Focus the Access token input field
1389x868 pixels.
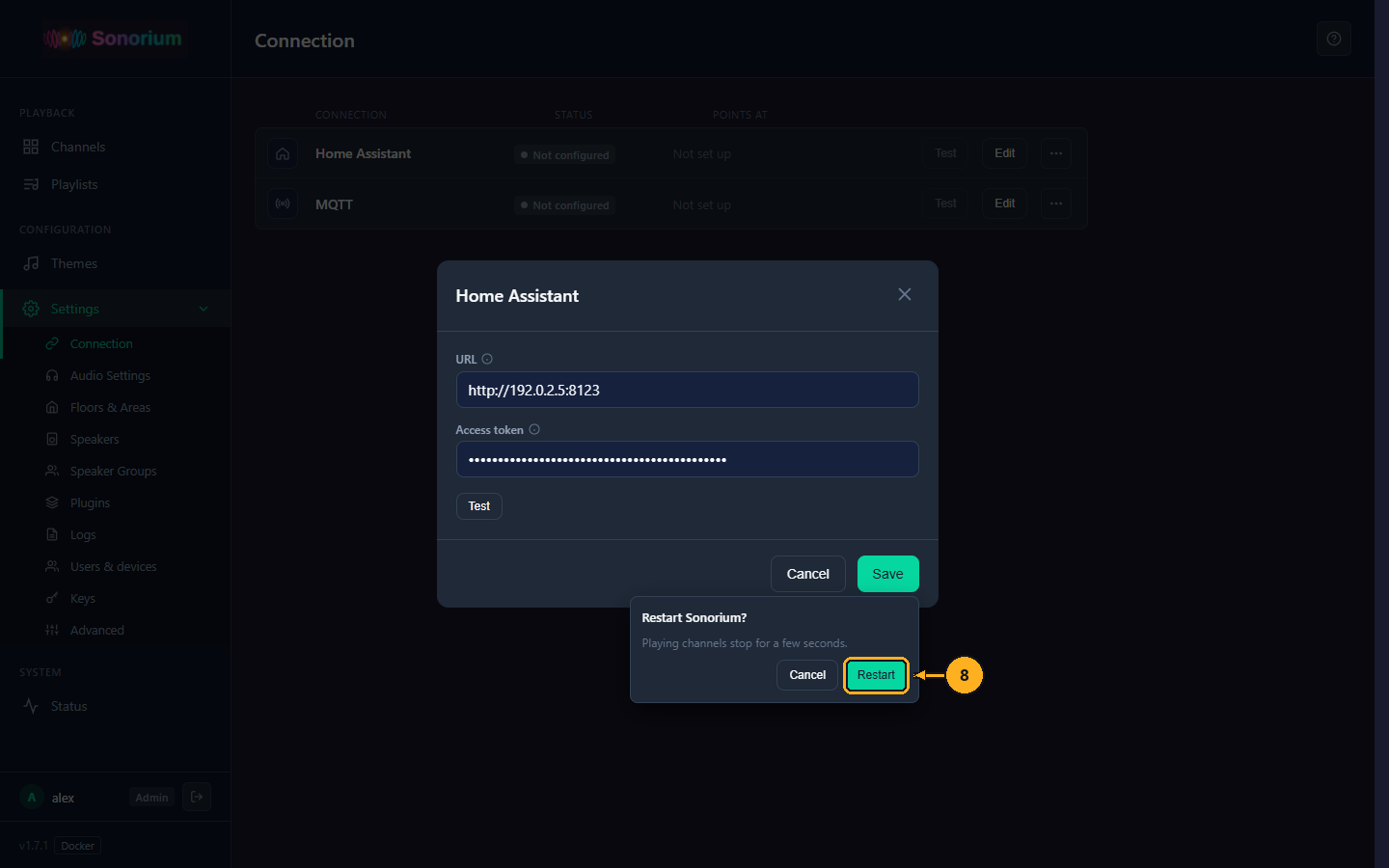click(688, 459)
